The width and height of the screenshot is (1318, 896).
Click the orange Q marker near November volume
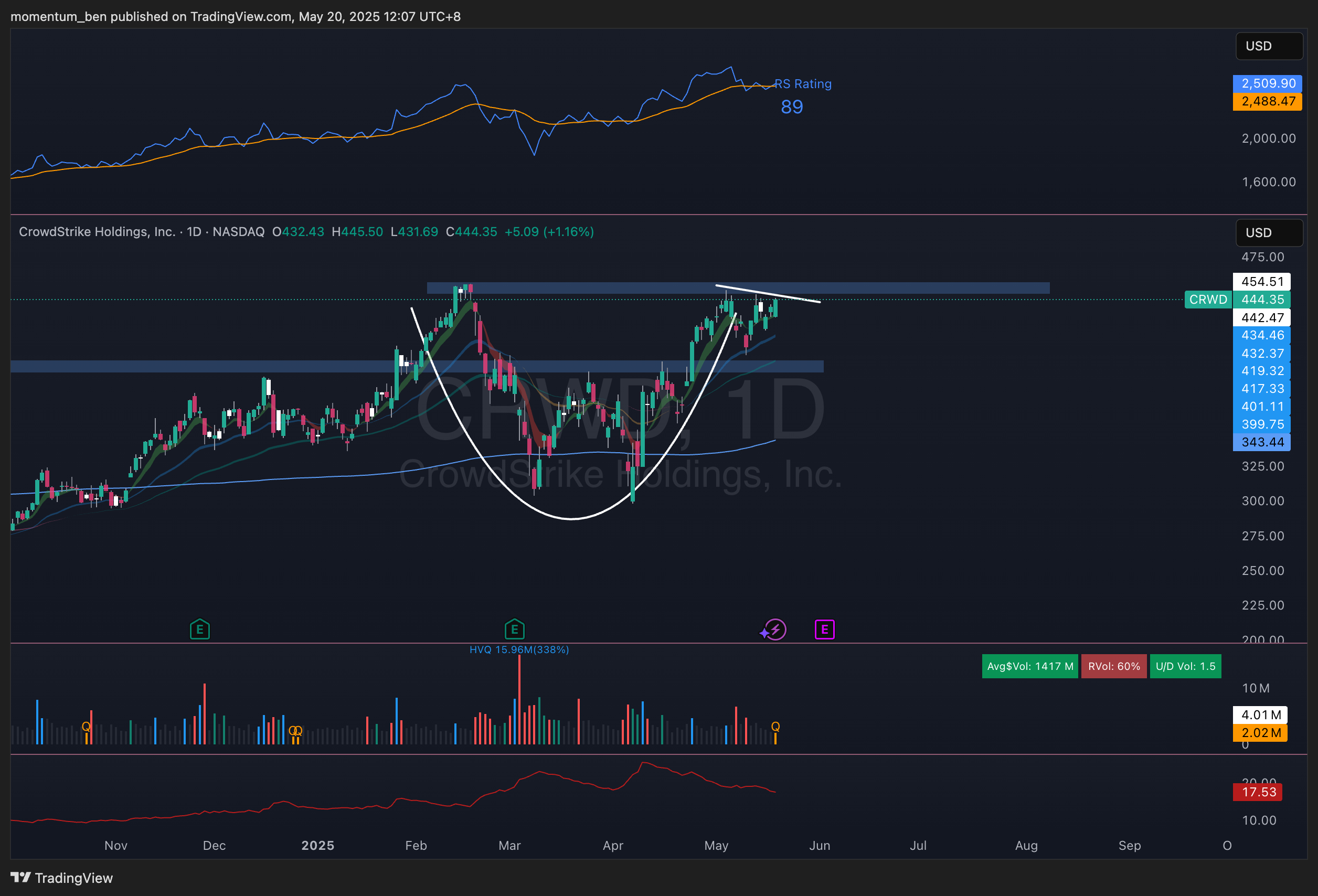pyautogui.click(x=86, y=727)
